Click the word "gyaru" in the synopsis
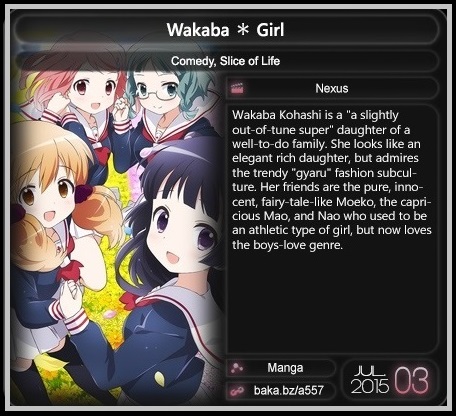Image resolution: width=456 pixels, height=416 pixels. (x=310, y=173)
